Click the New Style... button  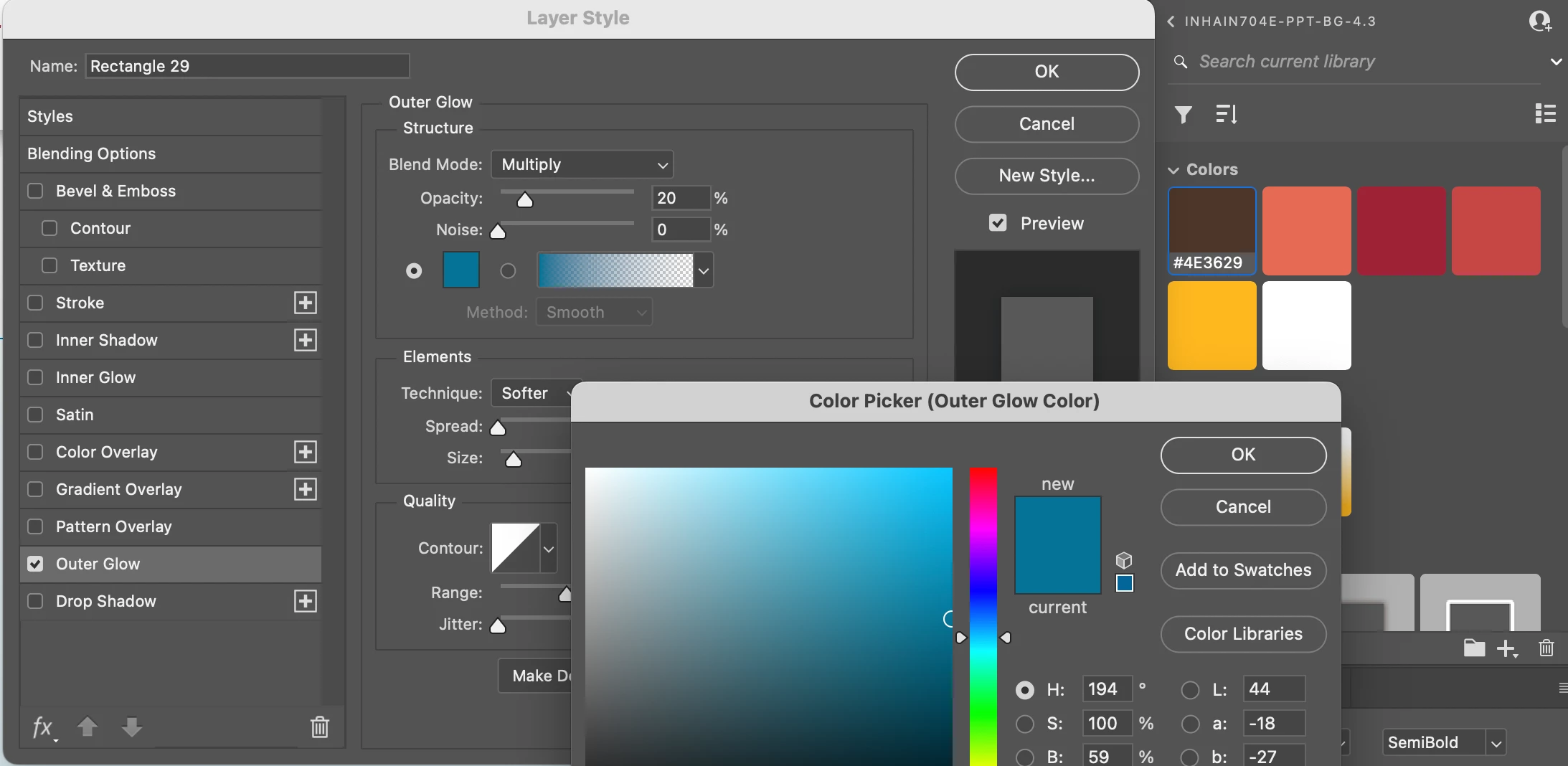click(1047, 176)
